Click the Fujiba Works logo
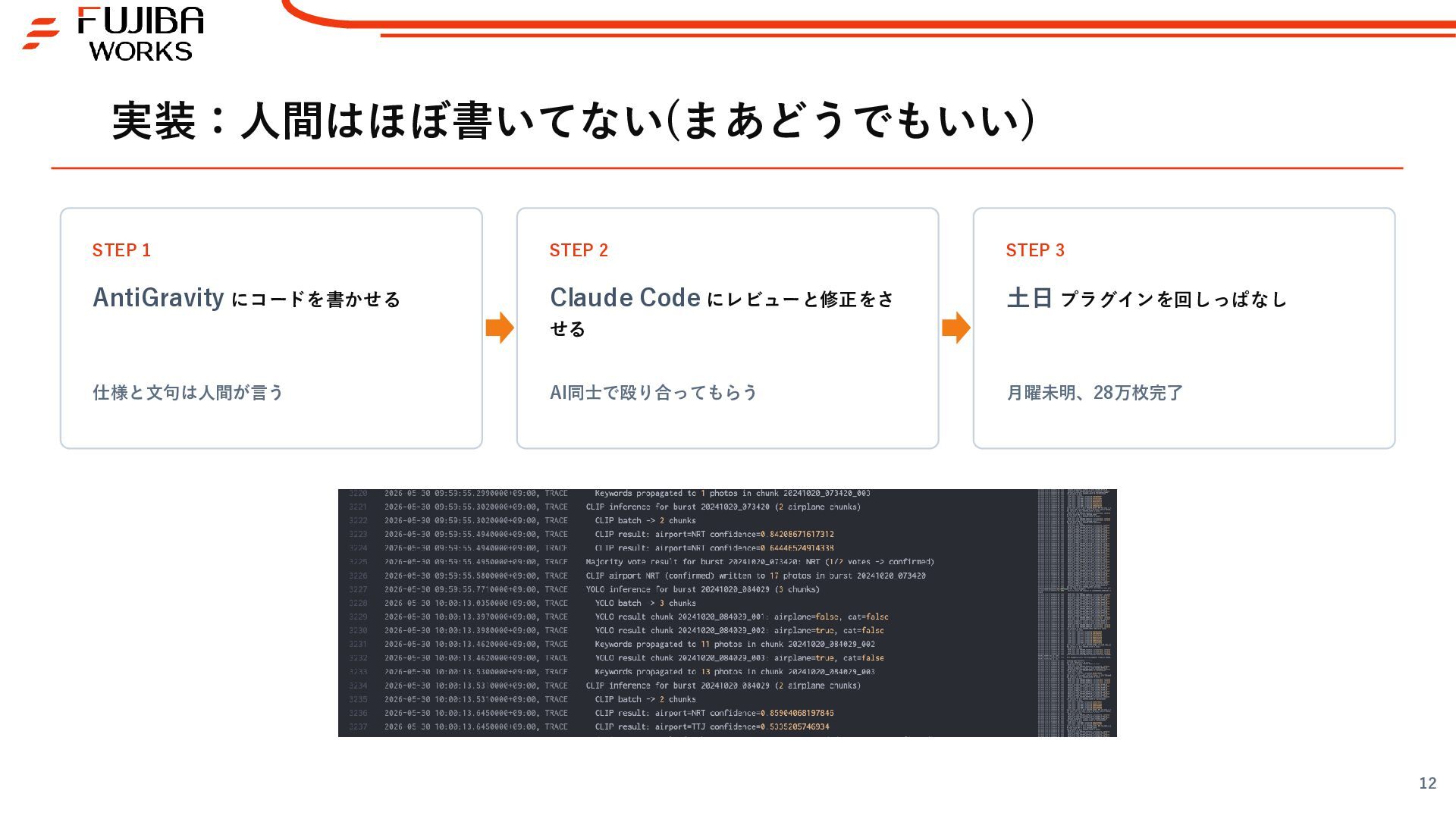Image resolution: width=1456 pixels, height=819 pixels. click(113, 34)
